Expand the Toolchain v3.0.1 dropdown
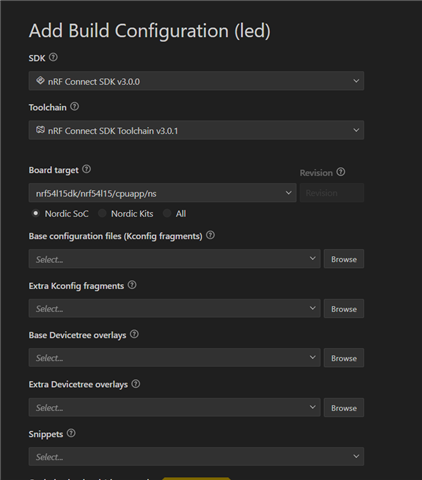The image size is (422, 480). point(196,130)
